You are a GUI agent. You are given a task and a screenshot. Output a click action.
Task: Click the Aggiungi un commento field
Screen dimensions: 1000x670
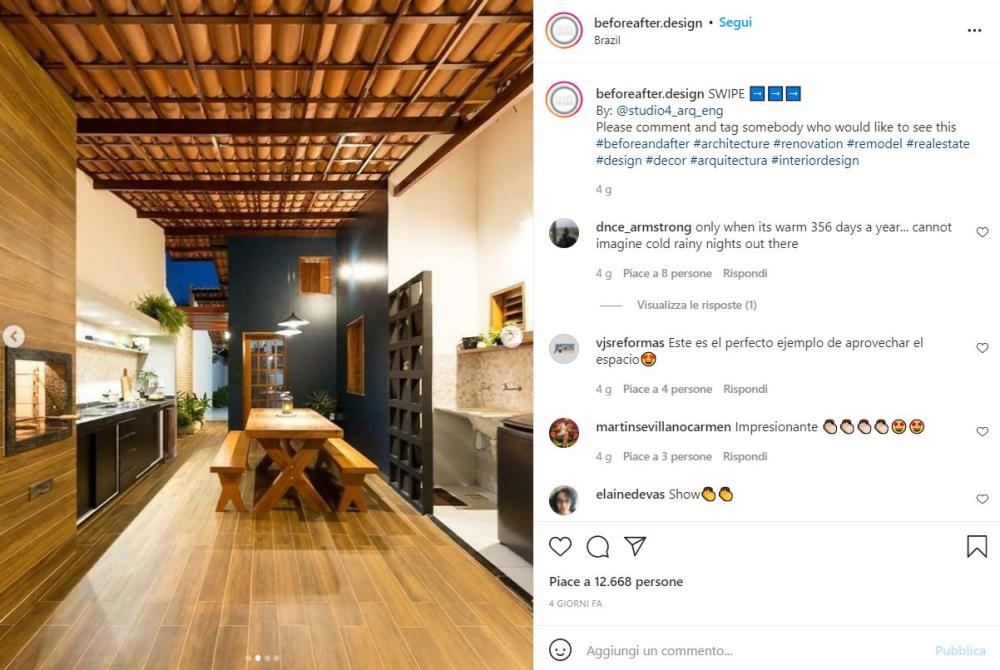(753, 650)
